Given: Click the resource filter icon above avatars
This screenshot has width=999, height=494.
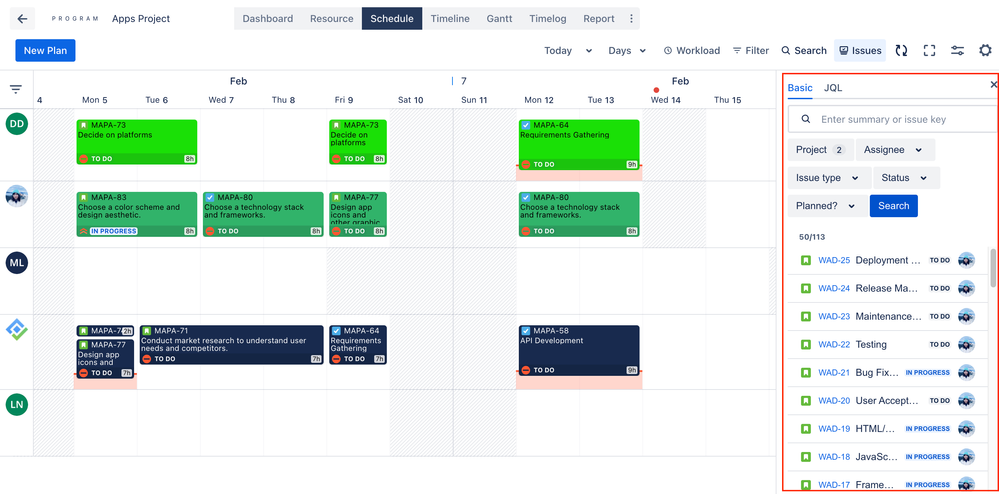Looking at the screenshot, I should 16,89.
